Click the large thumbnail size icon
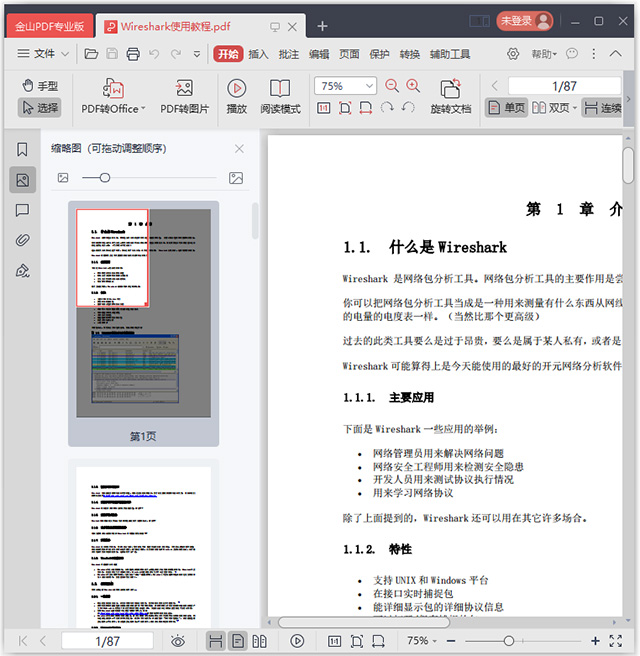Screen dimensions: 640x656 (236, 178)
